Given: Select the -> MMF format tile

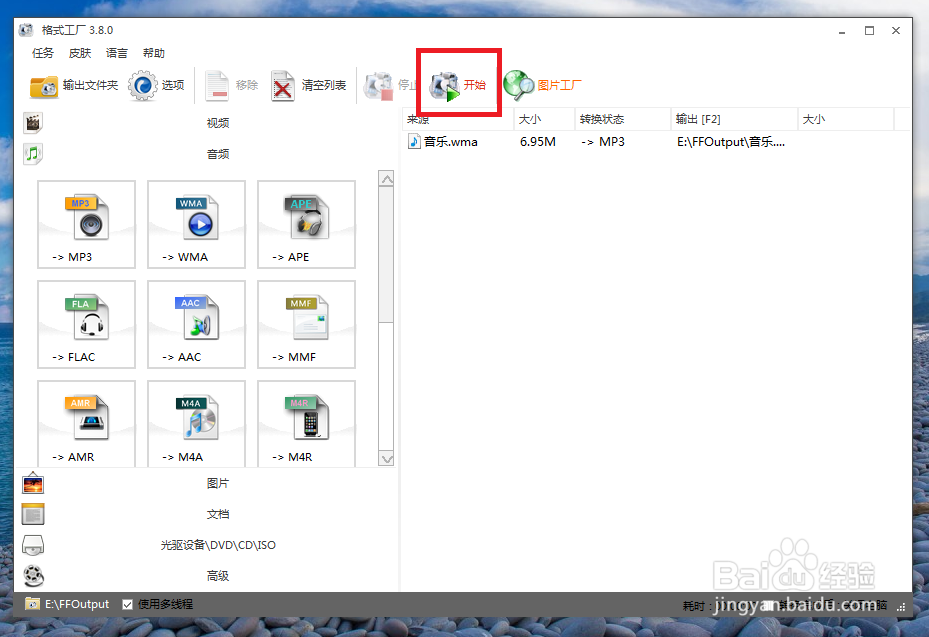Looking at the screenshot, I should (306, 324).
